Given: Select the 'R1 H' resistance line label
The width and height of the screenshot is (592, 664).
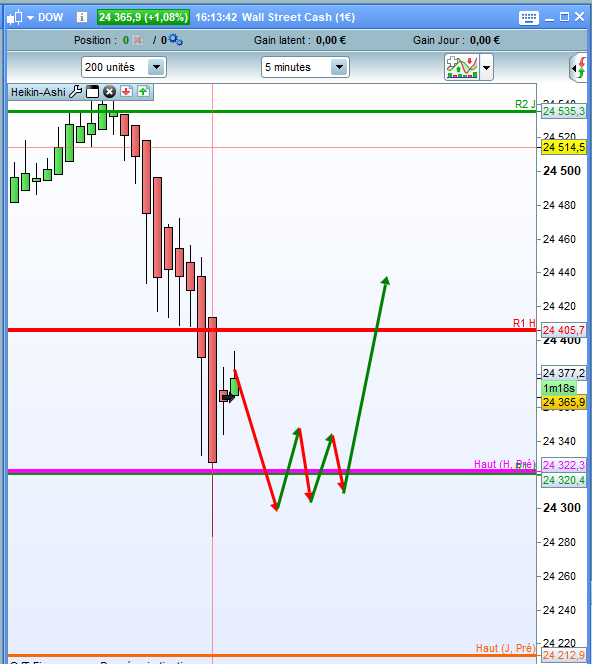Looking at the screenshot, I should click(x=524, y=323).
